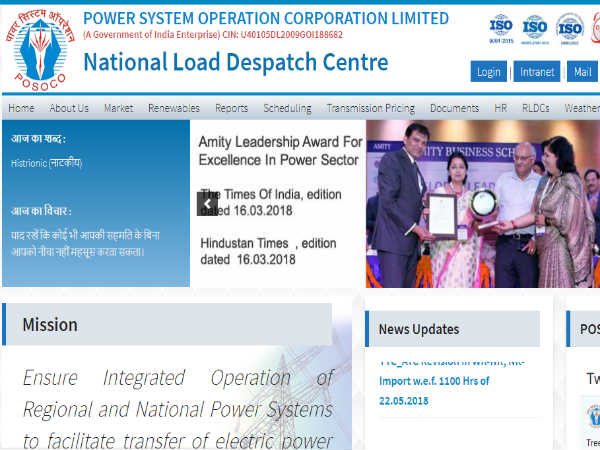Select Scheduling in the navigation bar
The image size is (600, 450).
[287, 108]
